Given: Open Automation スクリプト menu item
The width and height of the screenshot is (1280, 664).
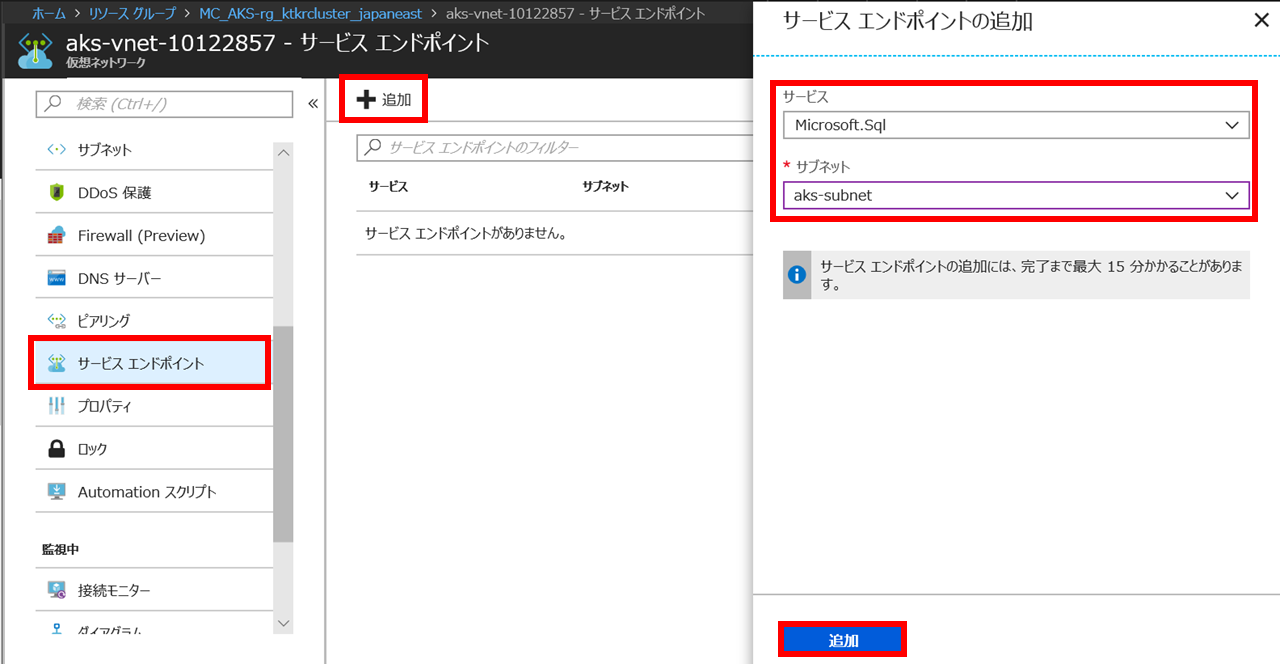Looking at the screenshot, I should coord(154,492).
